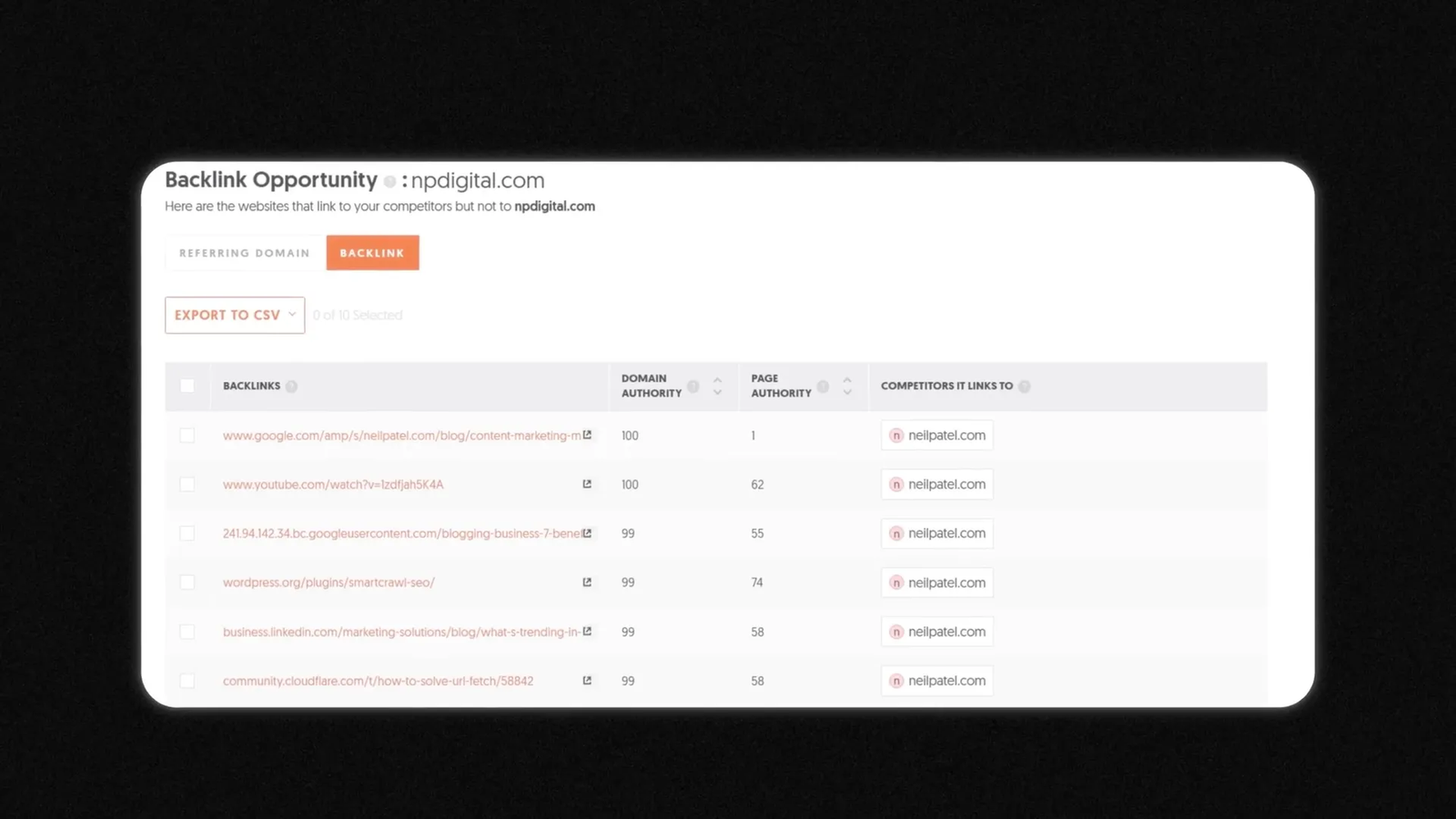Viewport: 1456px width, 819px height.
Task: Click page authority value 55 in googleusercontent row
Action: coord(757,533)
